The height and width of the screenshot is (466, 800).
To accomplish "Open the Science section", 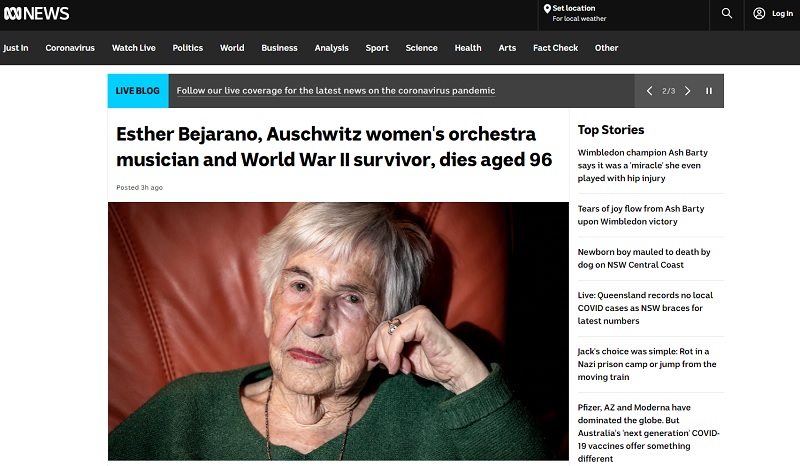I will click(421, 48).
